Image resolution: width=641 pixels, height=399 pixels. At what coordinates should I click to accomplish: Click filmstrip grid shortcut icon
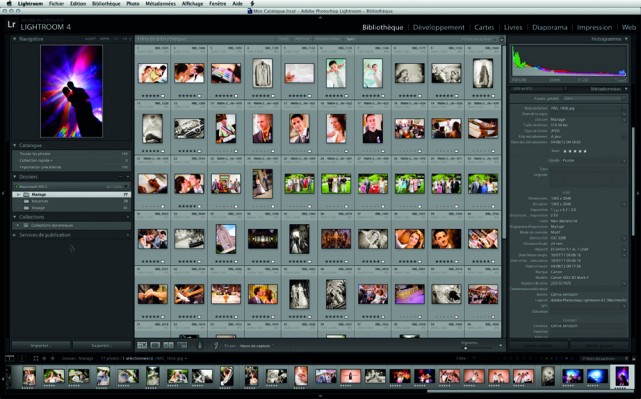coord(36,358)
